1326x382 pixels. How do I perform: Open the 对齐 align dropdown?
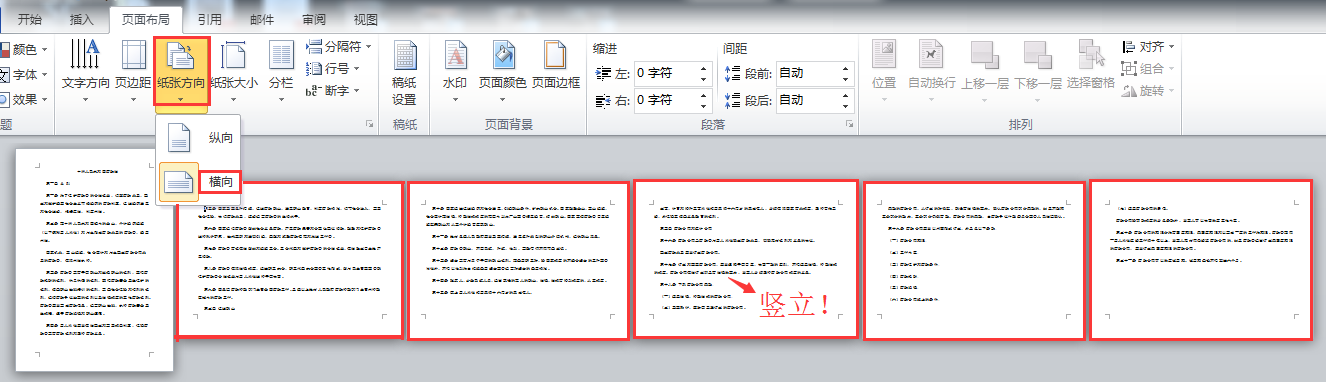tap(1148, 47)
